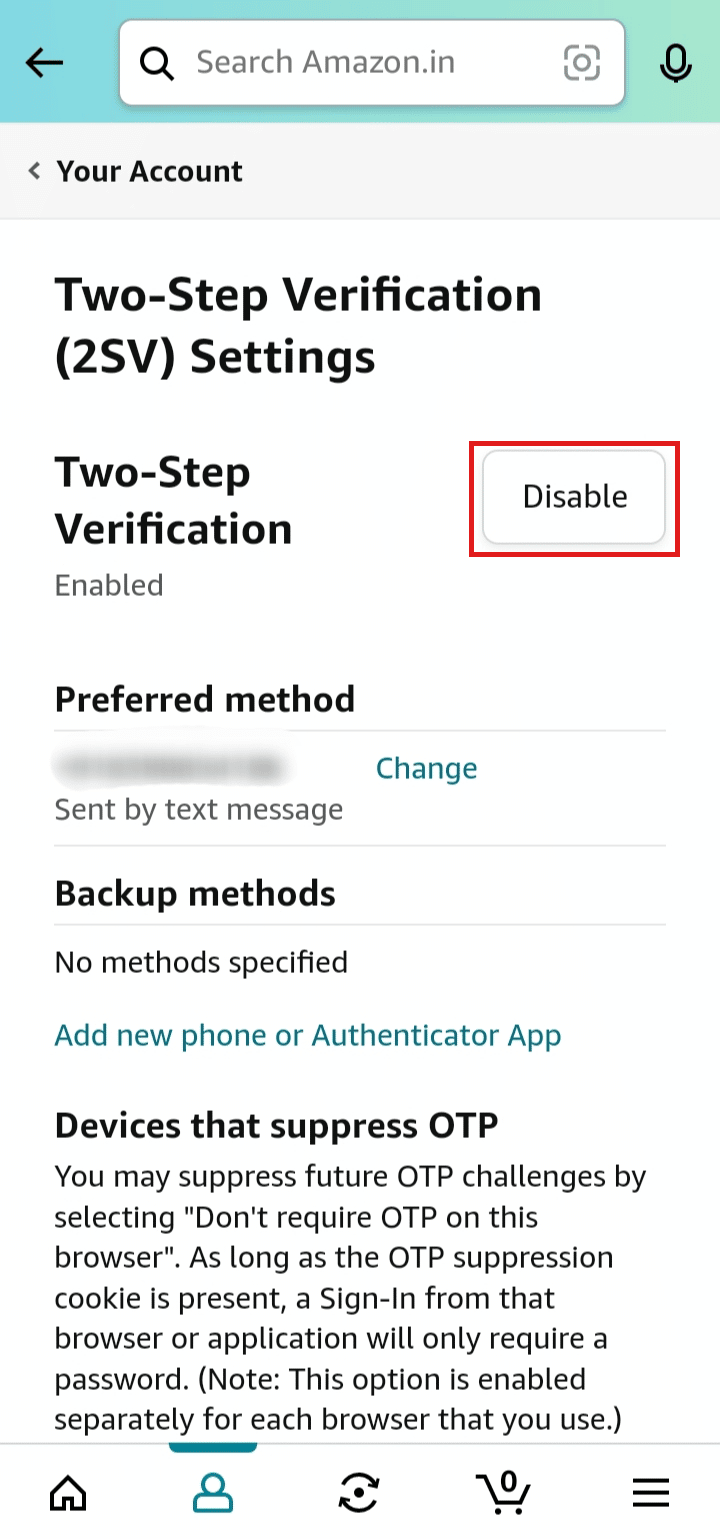Add new phone or Authenticator App
The height and width of the screenshot is (1539, 720).
[x=308, y=1035]
